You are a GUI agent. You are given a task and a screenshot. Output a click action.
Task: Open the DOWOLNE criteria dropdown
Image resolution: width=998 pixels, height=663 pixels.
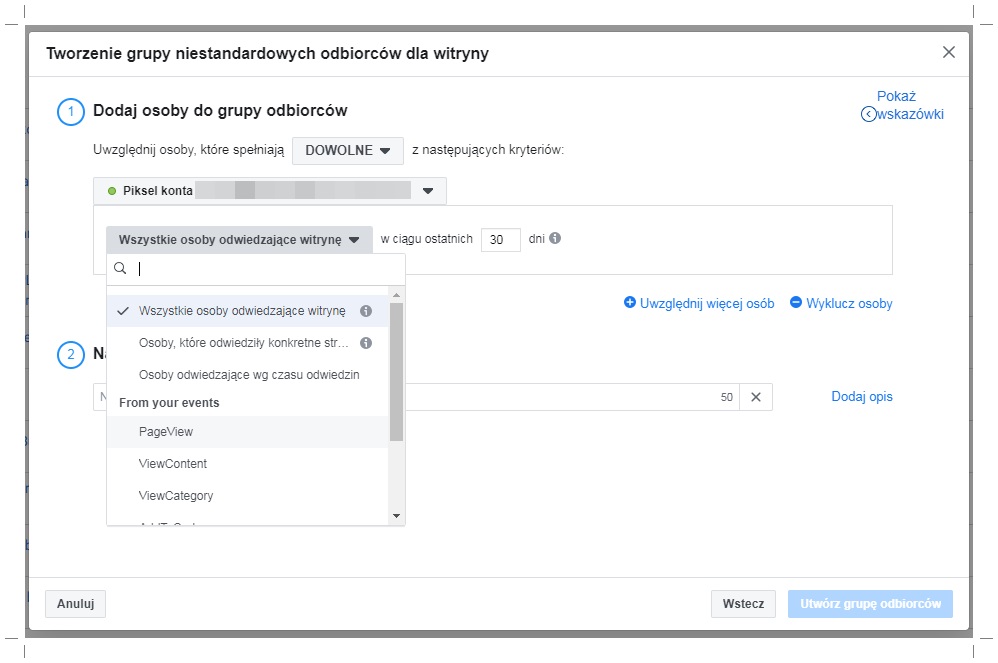coord(348,151)
